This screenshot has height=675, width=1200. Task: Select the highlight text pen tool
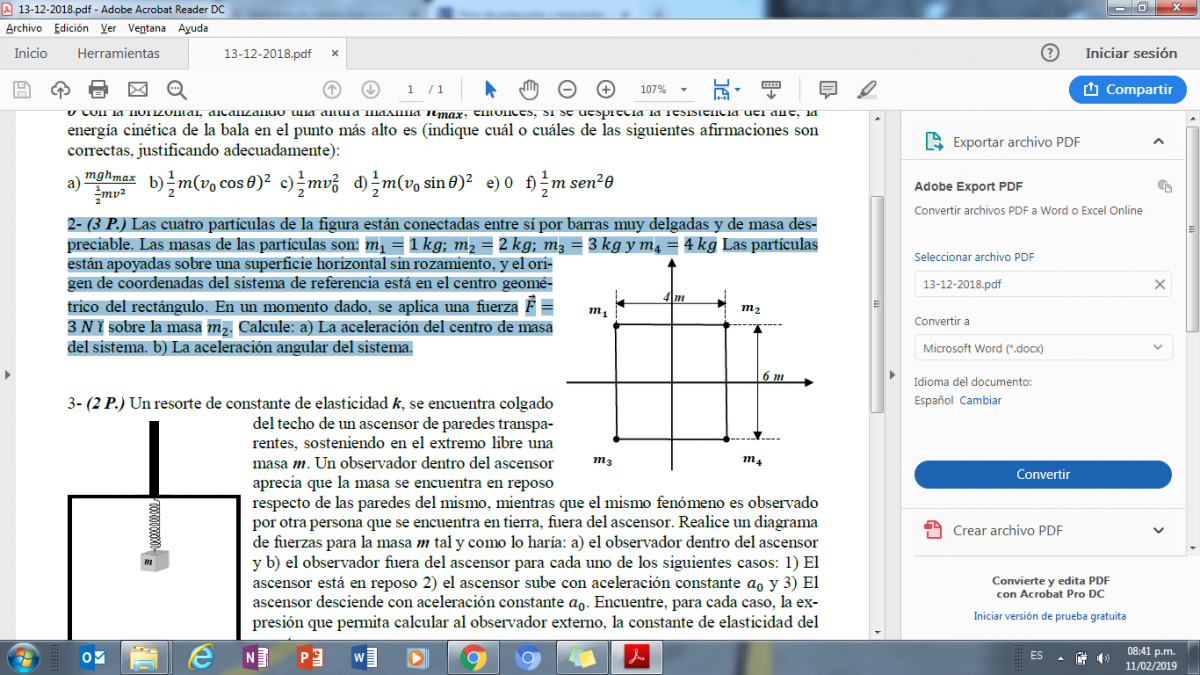pyautogui.click(x=867, y=89)
